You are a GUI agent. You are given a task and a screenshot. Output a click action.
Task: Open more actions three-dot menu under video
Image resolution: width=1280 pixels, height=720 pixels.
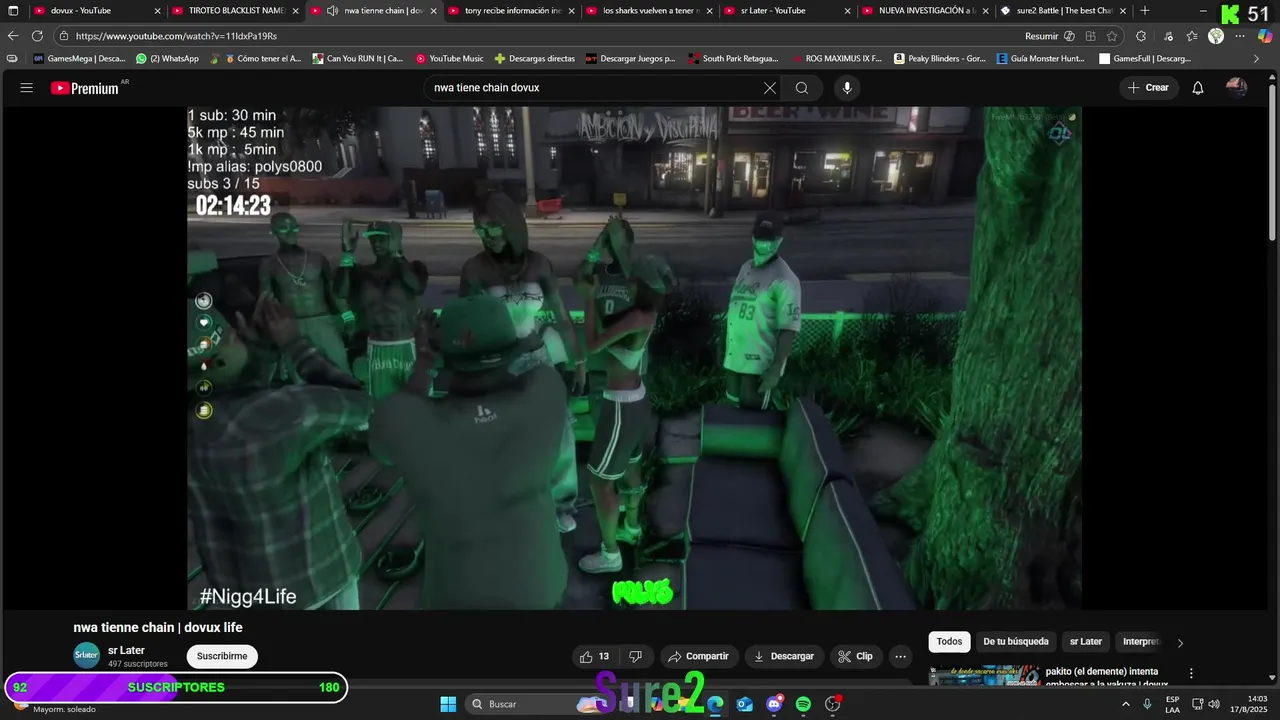point(901,656)
